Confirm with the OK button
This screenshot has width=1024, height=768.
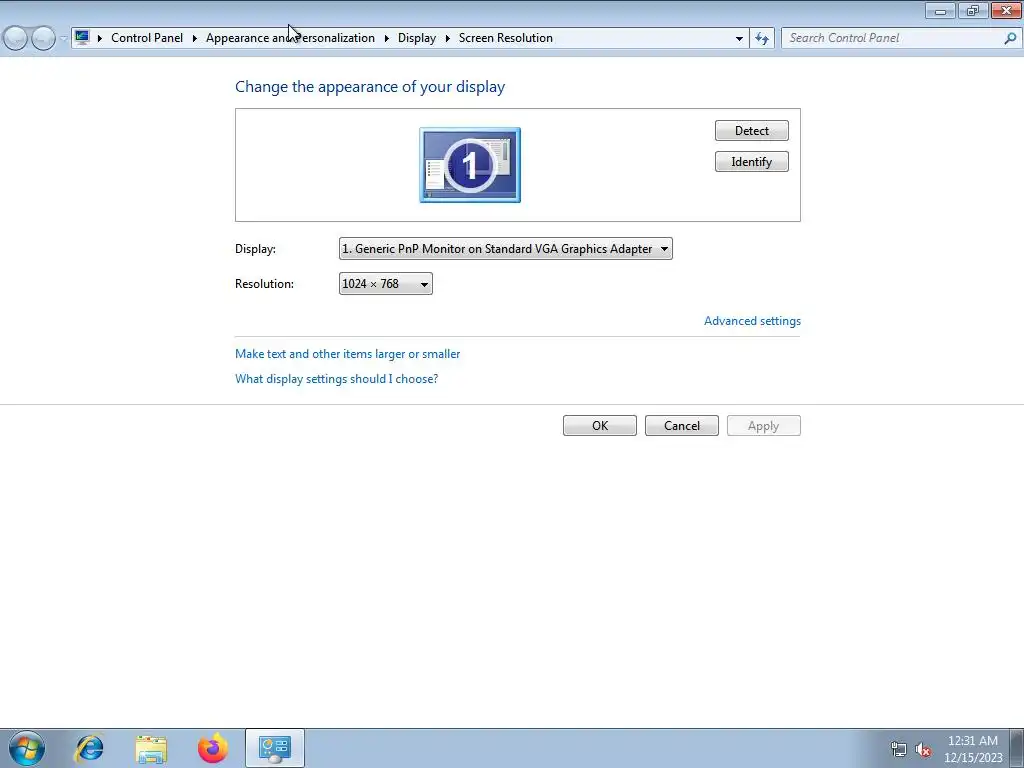(x=600, y=426)
